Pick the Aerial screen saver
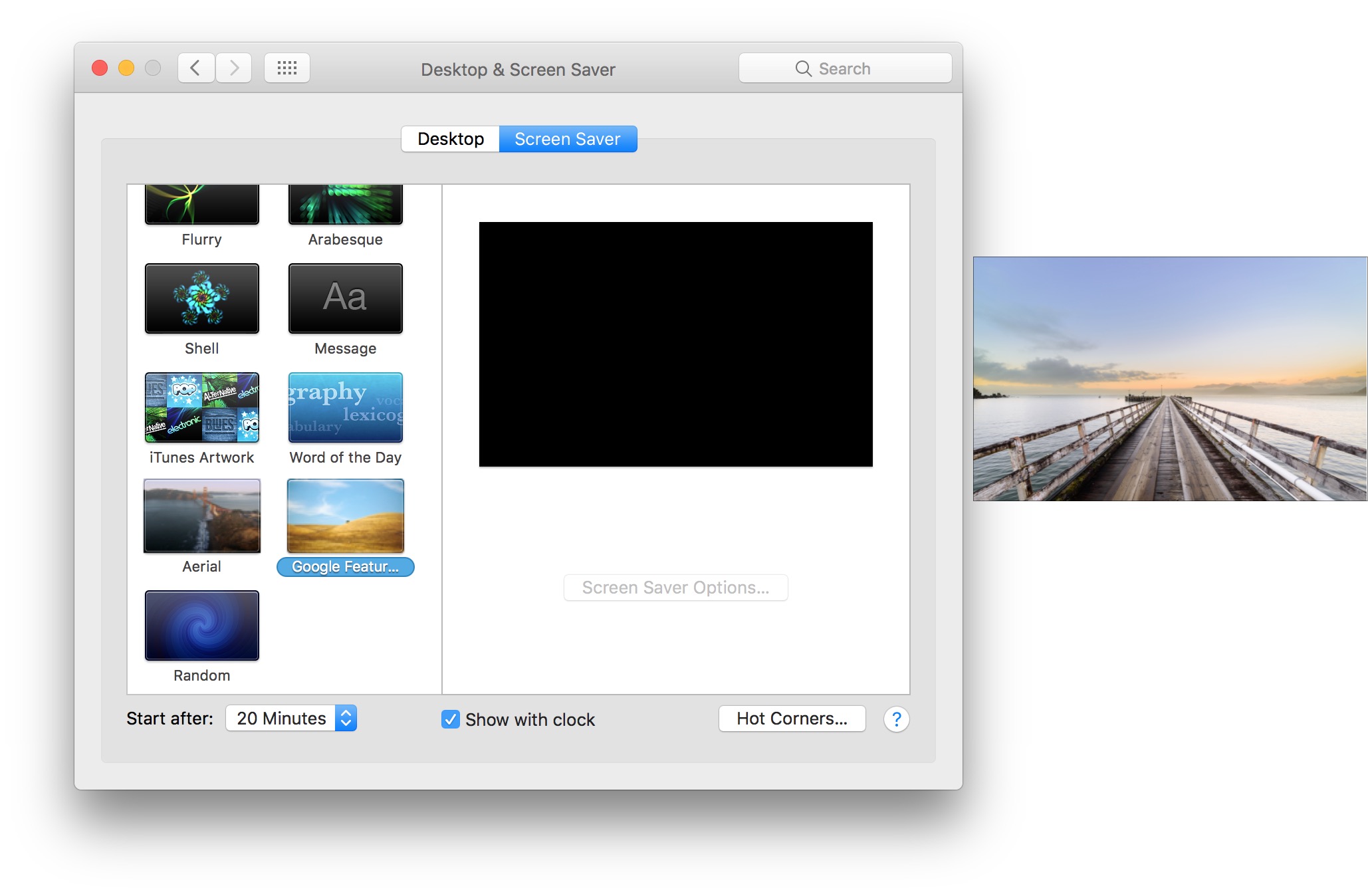The height and width of the screenshot is (896, 1368). click(201, 516)
